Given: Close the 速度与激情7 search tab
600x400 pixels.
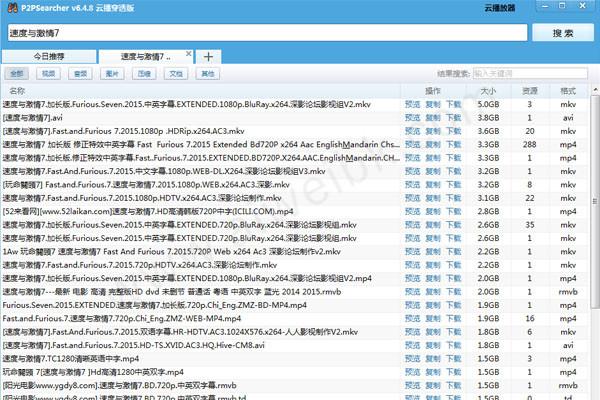Looking at the screenshot, I should (x=189, y=54).
